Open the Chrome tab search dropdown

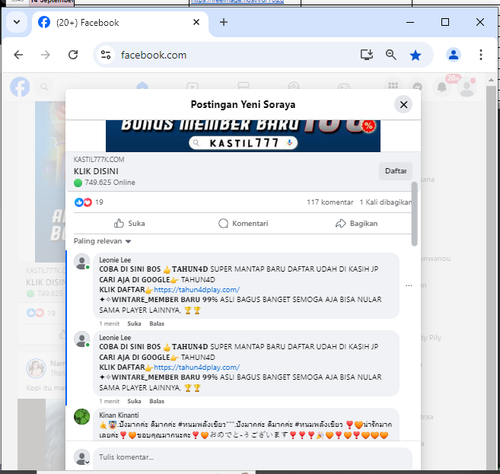(x=17, y=22)
